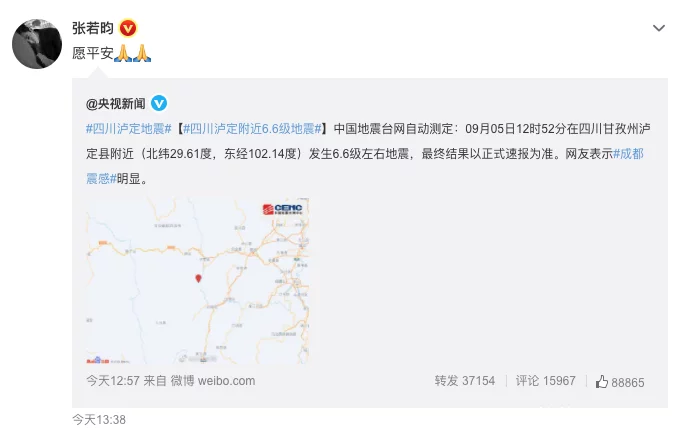Screen dimensions: 681x431
Task: Expand the post options chevron menu
Action: coord(659,28)
